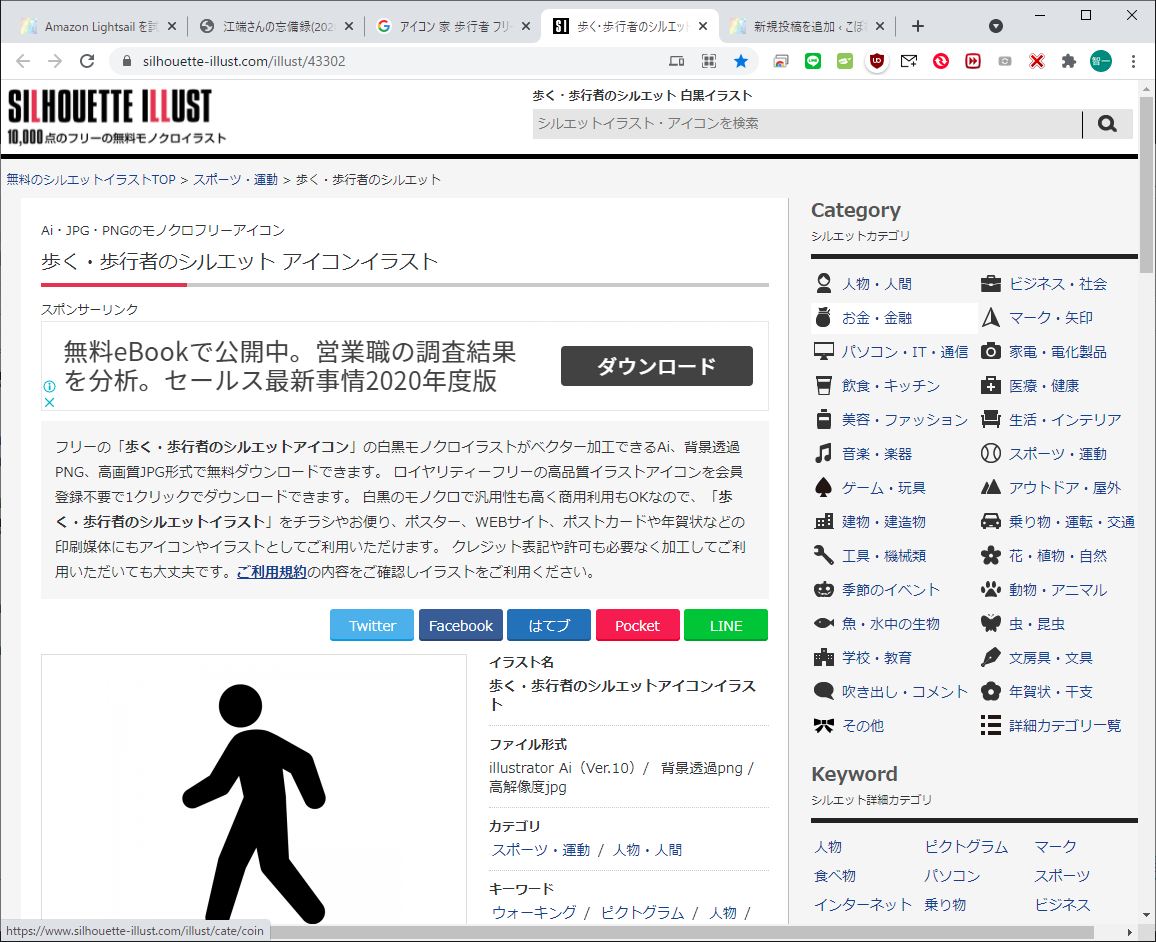Screen dimensions: 1156x942
Task: Click the wrench icon for 工具・機械類
Action: point(823,556)
